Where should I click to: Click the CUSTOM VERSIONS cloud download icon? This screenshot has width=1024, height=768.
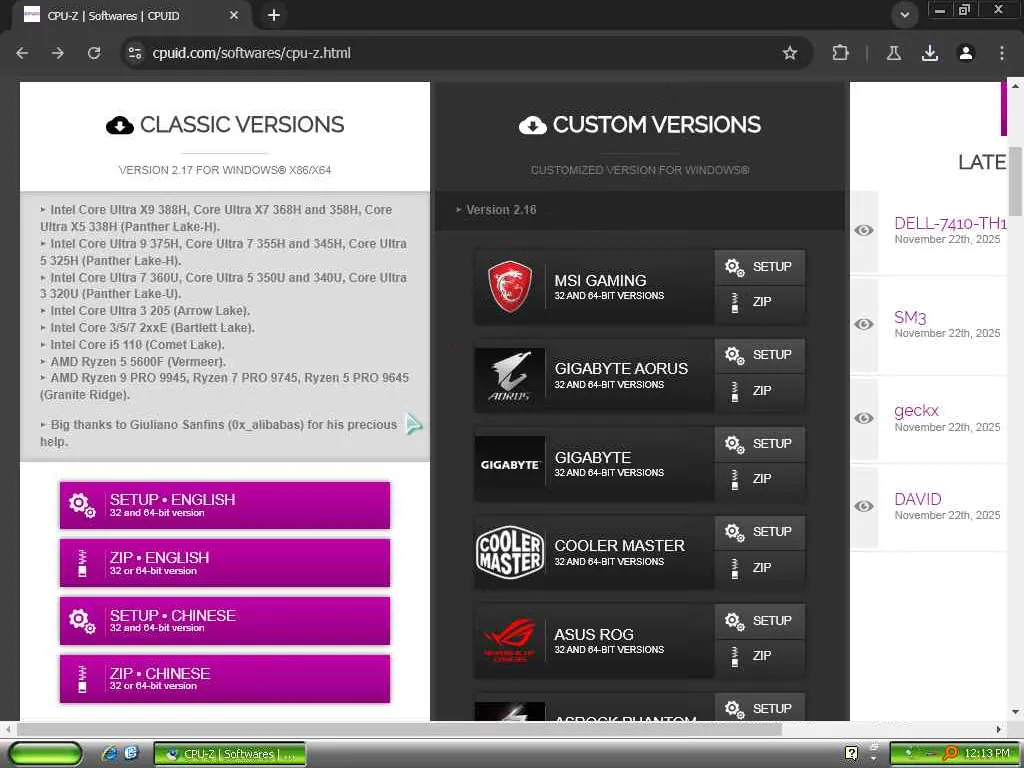(532, 125)
